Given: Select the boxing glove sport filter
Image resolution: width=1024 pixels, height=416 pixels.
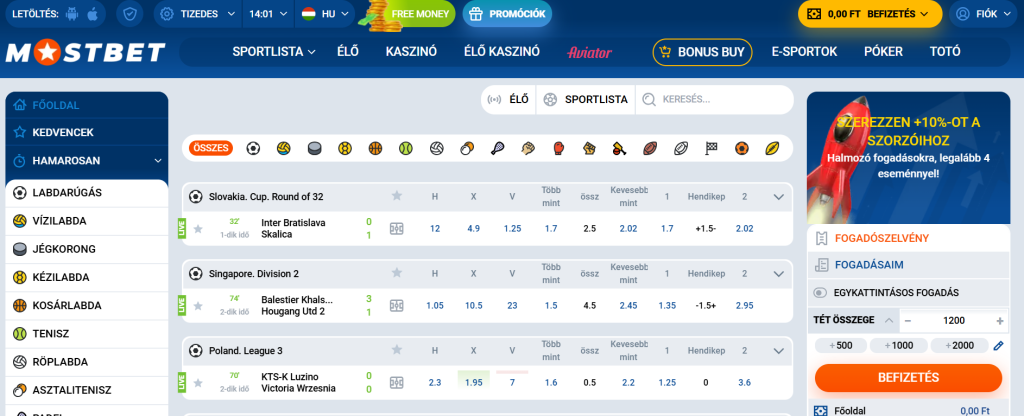Looking at the screenshot, I should click(559, 148).
